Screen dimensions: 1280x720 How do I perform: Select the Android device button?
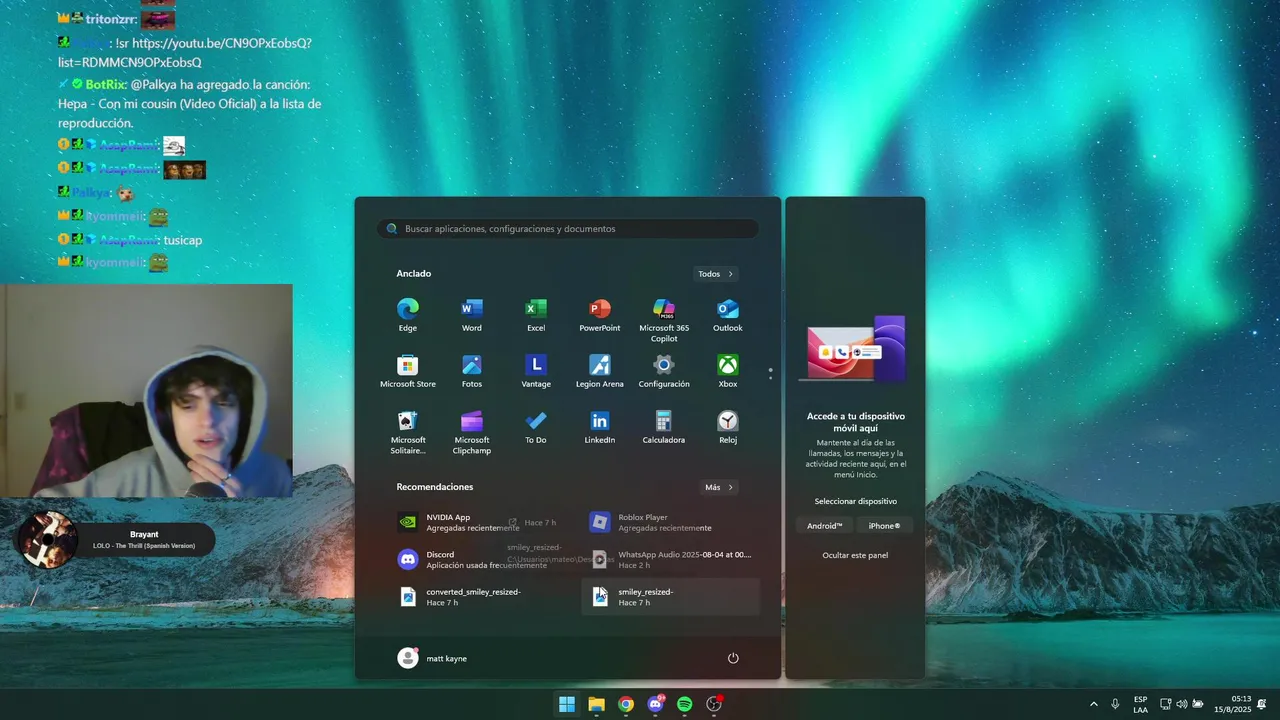click(x=825, y=526)
